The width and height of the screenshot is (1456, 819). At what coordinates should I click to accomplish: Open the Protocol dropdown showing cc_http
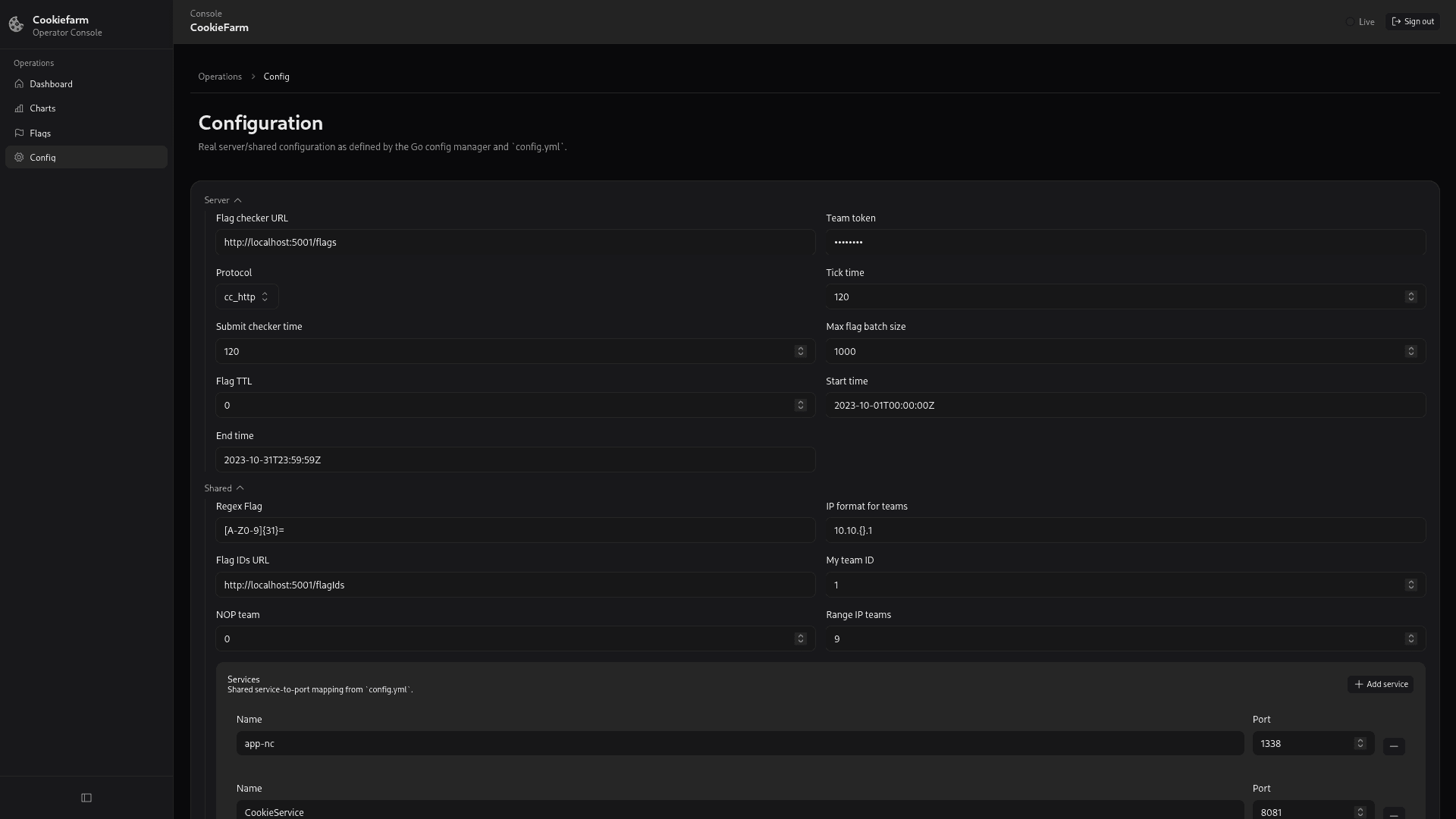(x=246, y=297)
